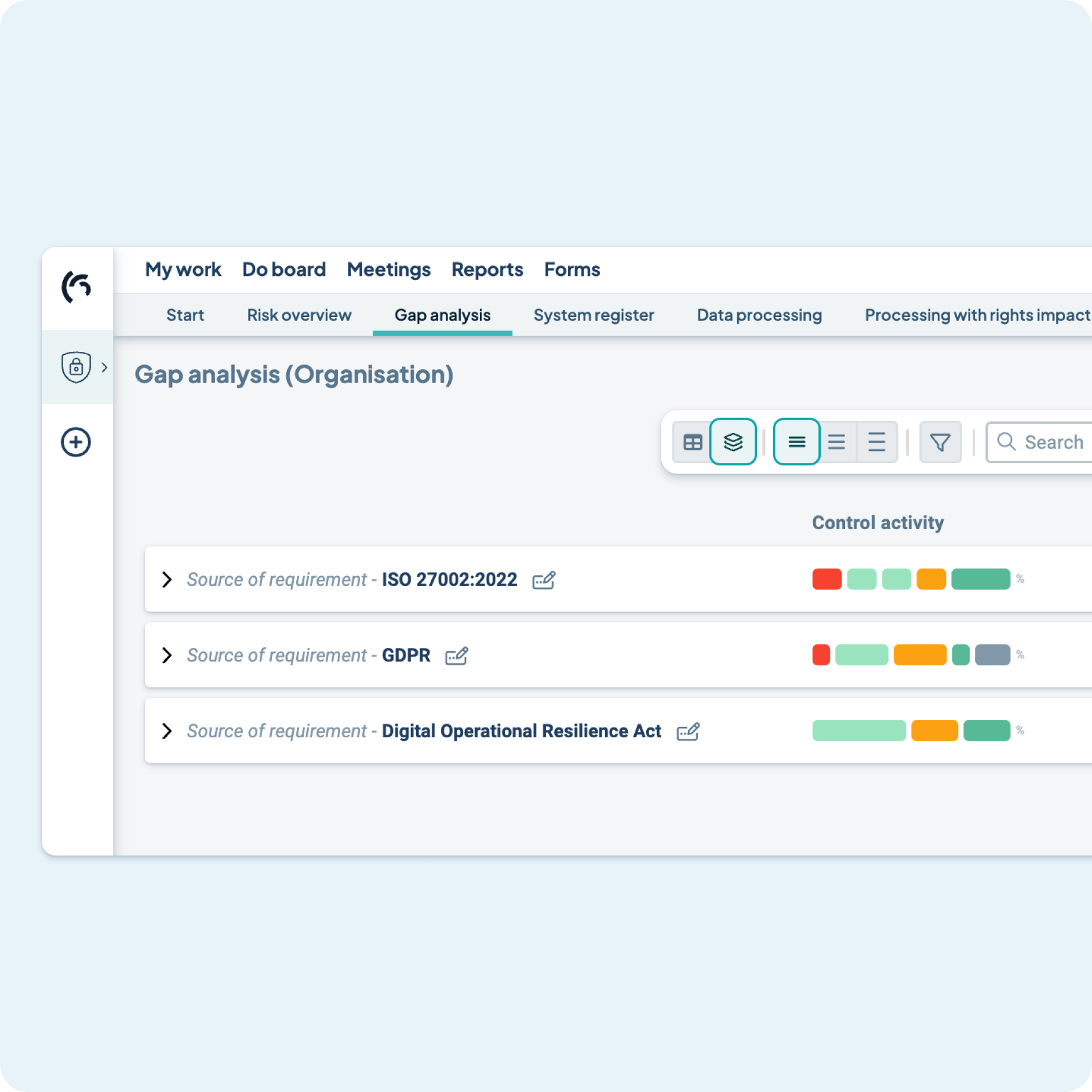Click the edit icon next to GDPR

point(457,656)
